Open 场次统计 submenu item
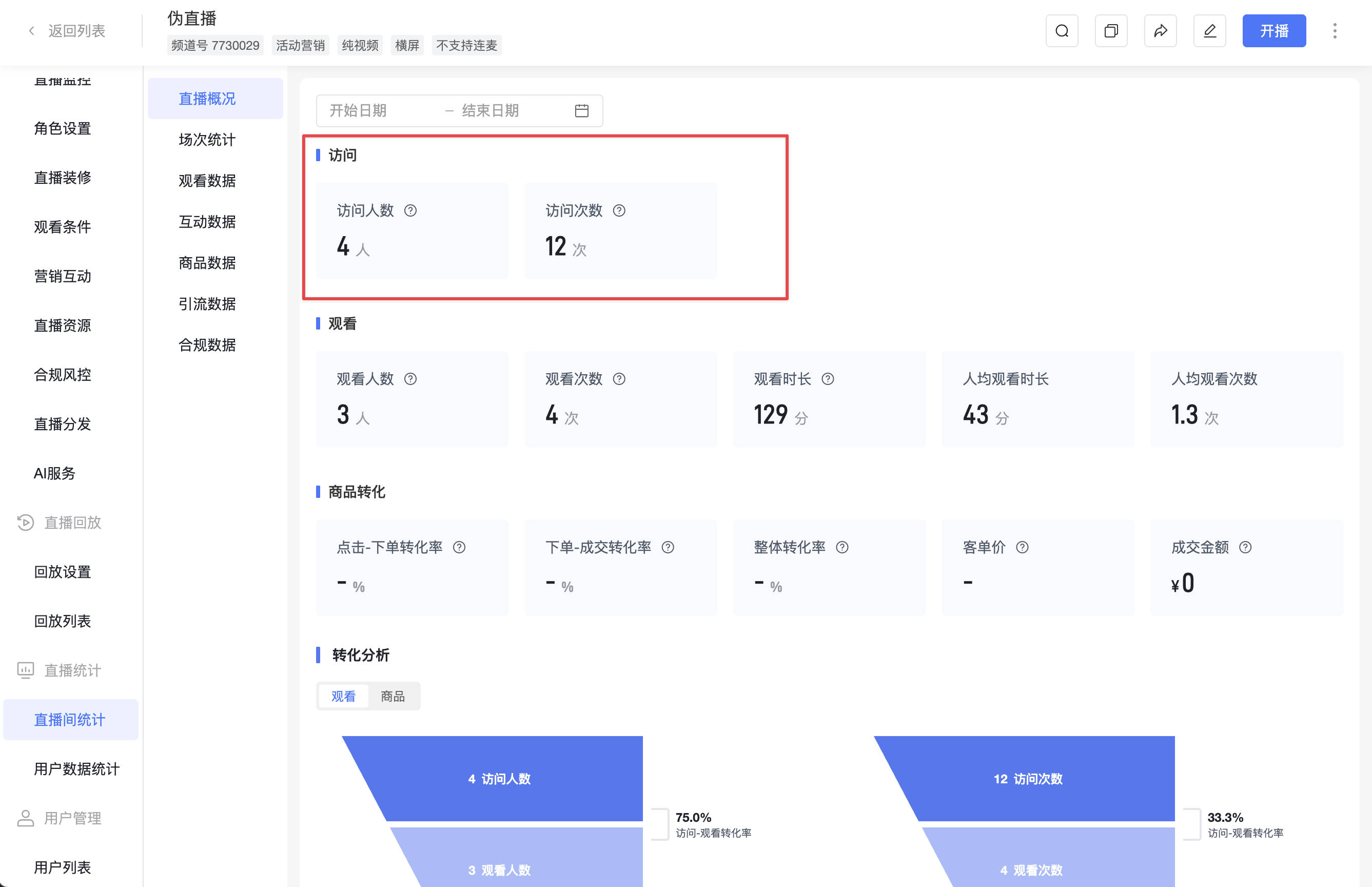Viewport: 1372px width, 887px height. [215, 140]
